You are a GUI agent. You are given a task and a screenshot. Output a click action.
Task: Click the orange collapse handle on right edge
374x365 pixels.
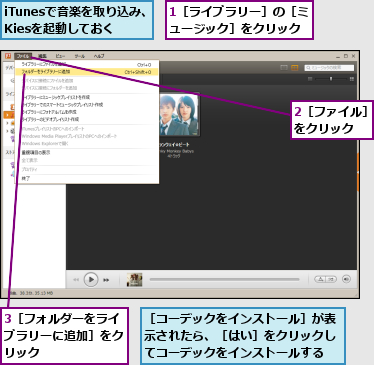pos(358,172)
